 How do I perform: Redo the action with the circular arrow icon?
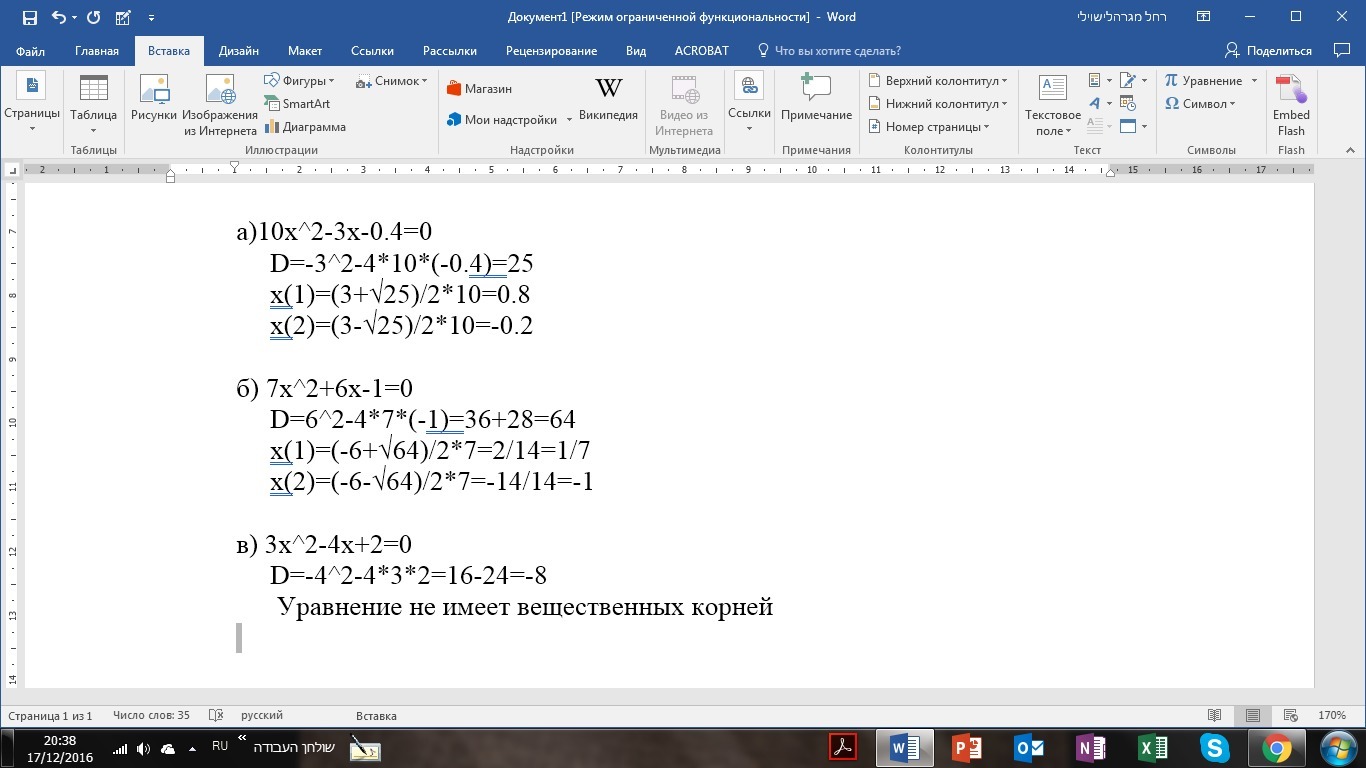coord(93,17)
